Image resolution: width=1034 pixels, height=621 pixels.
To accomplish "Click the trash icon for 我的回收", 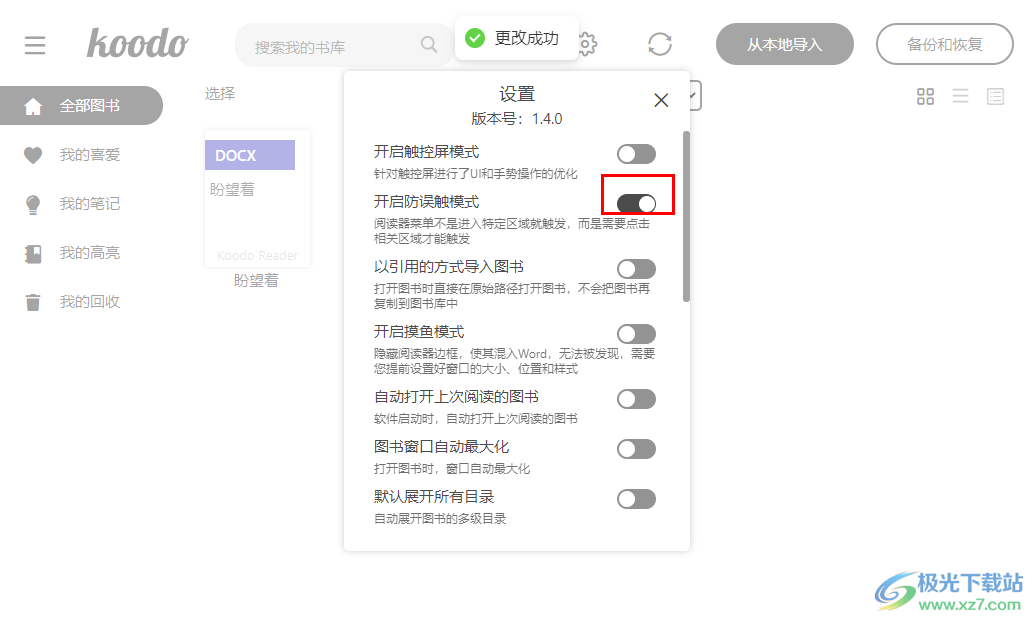I will pyautogui.click(x=33, y=302).
